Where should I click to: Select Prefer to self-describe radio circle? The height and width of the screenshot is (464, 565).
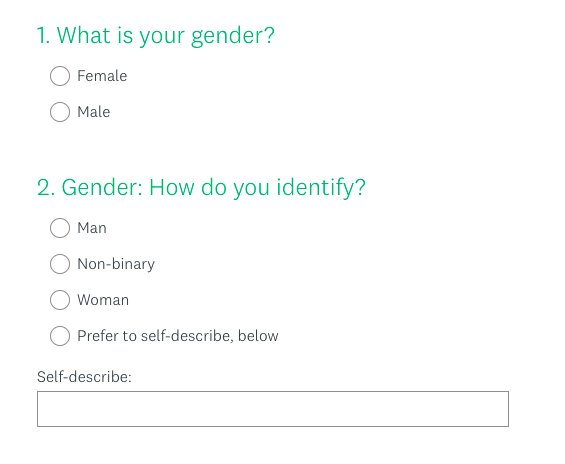(60, 336)
